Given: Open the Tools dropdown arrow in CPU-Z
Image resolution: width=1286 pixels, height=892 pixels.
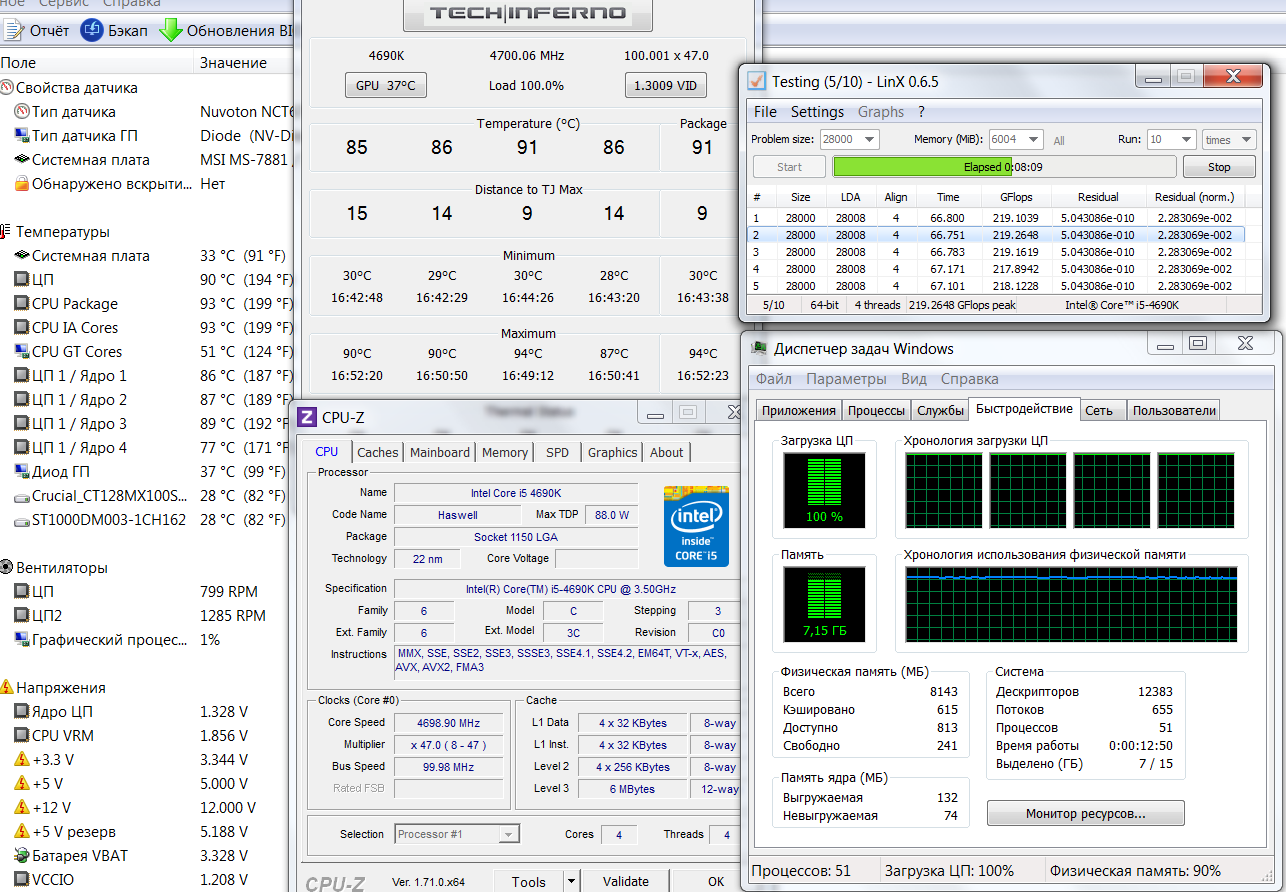Looking at the screenshot, I should coord(571,881).
